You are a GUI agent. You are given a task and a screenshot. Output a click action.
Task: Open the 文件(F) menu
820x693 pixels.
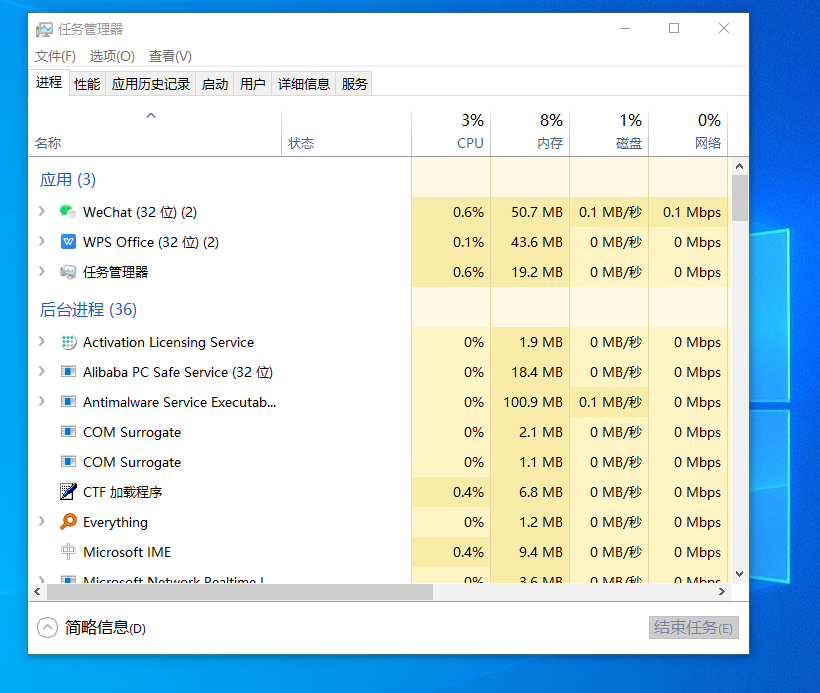pyautogui.click(x=55, y=56)
